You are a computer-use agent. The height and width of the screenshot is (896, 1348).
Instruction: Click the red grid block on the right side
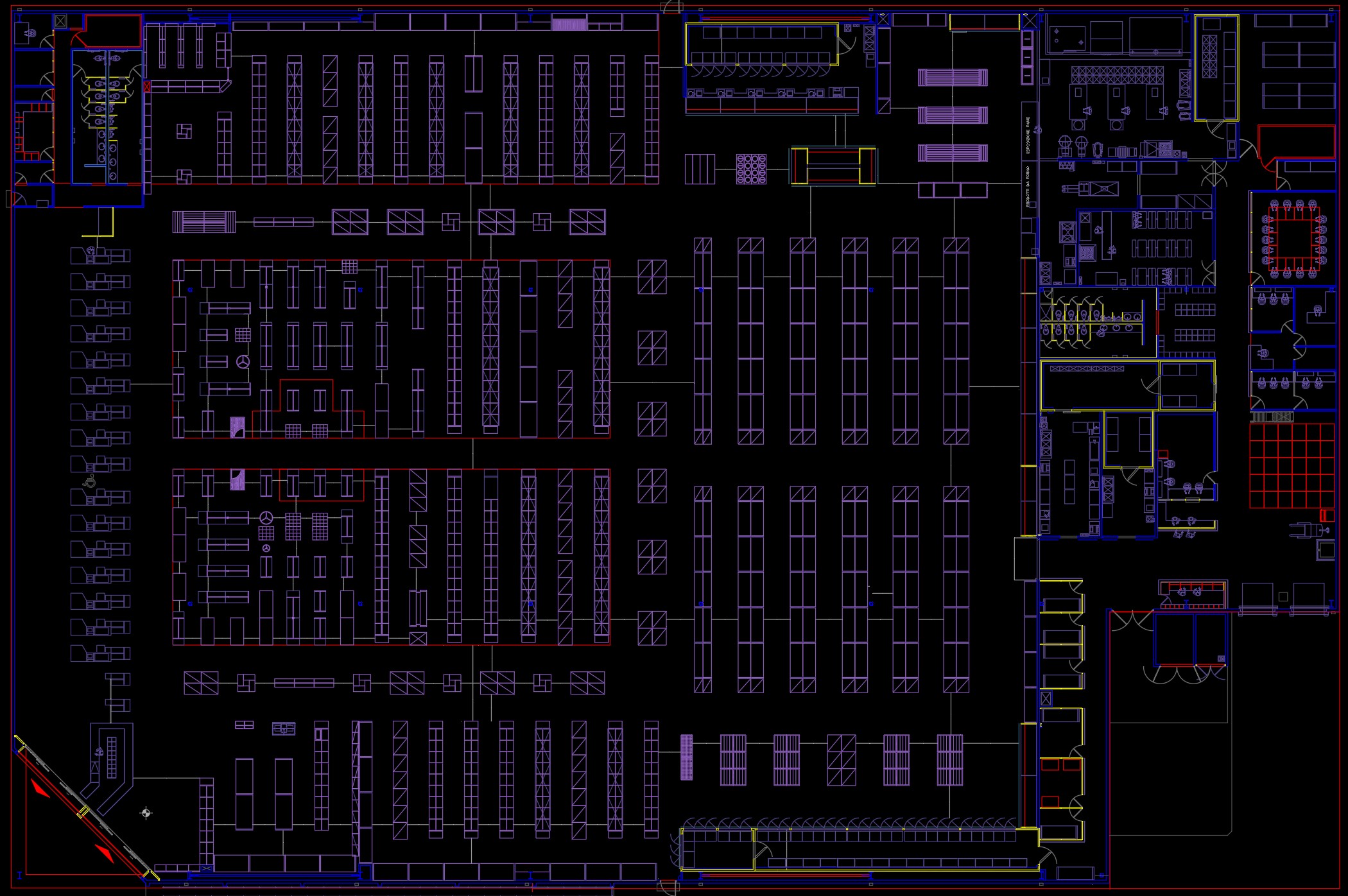pyautogui.click(x=1292, y=465)
